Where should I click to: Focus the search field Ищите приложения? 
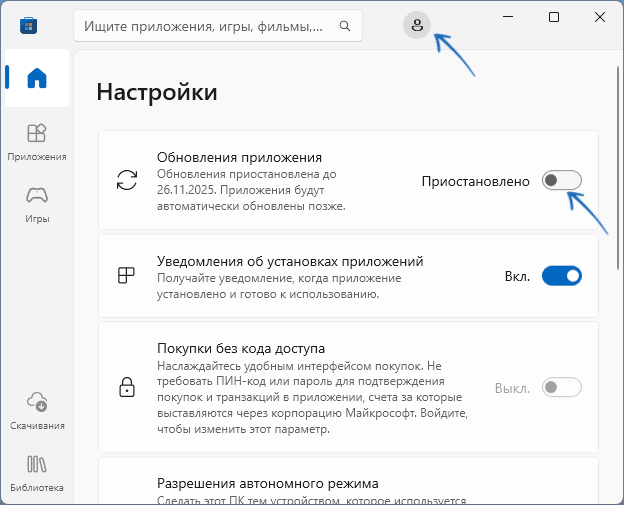click(x=218, y=26)
